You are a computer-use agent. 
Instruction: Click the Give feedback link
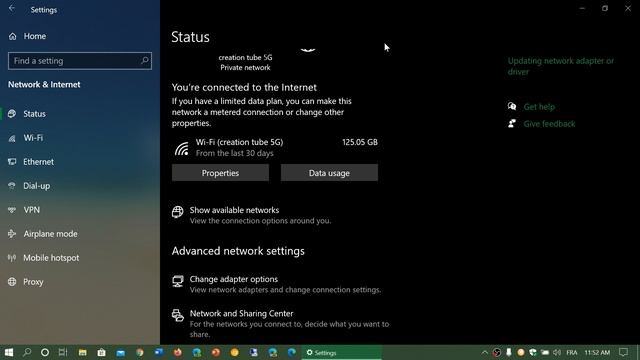click(x=549, y=124)
